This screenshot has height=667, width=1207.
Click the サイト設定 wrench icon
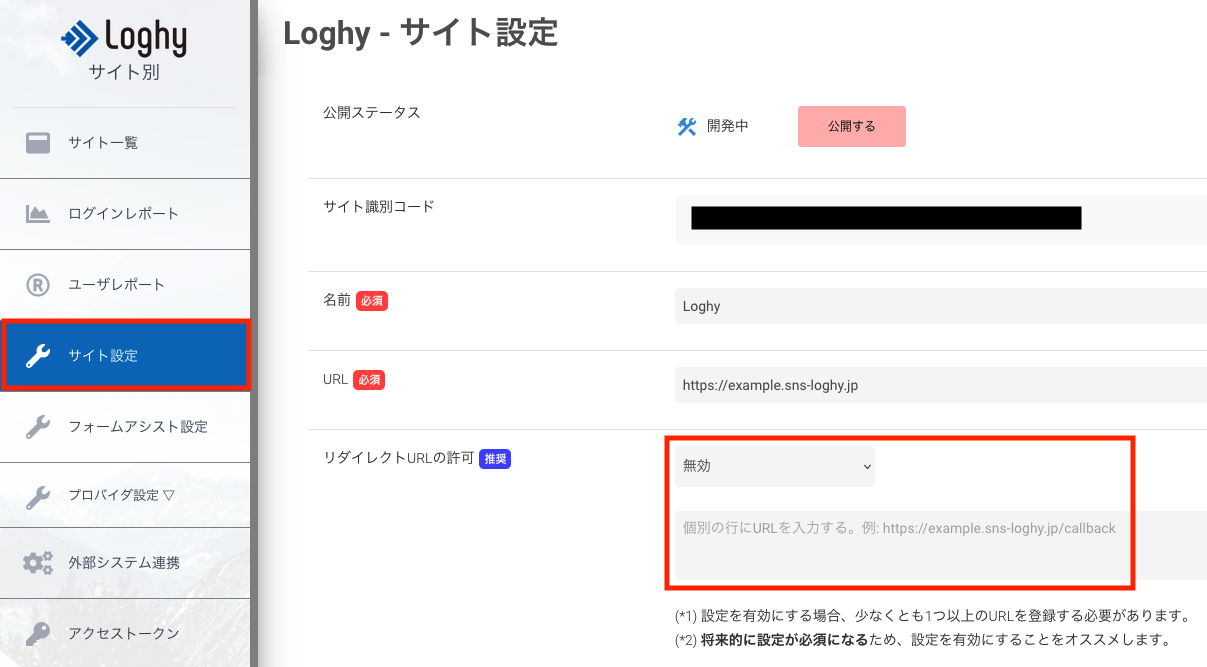(x=38, y=356)
